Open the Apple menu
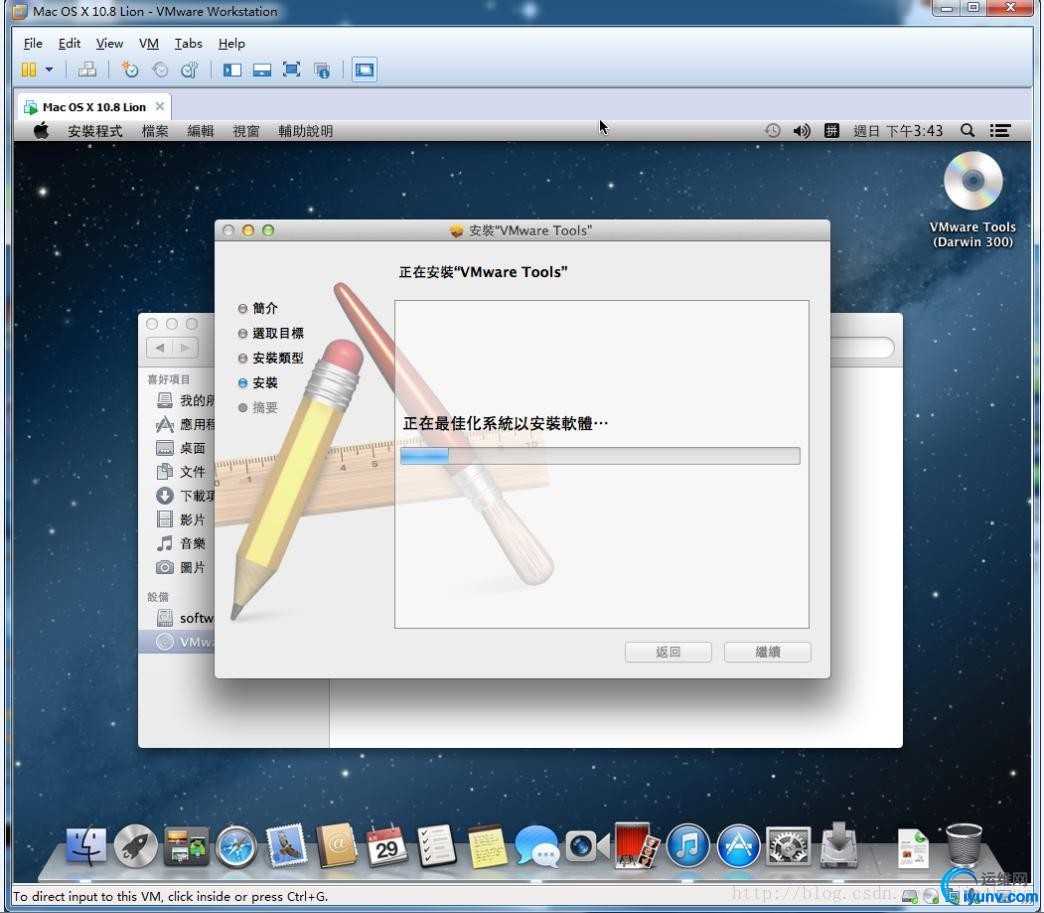 tap(41, 131)
